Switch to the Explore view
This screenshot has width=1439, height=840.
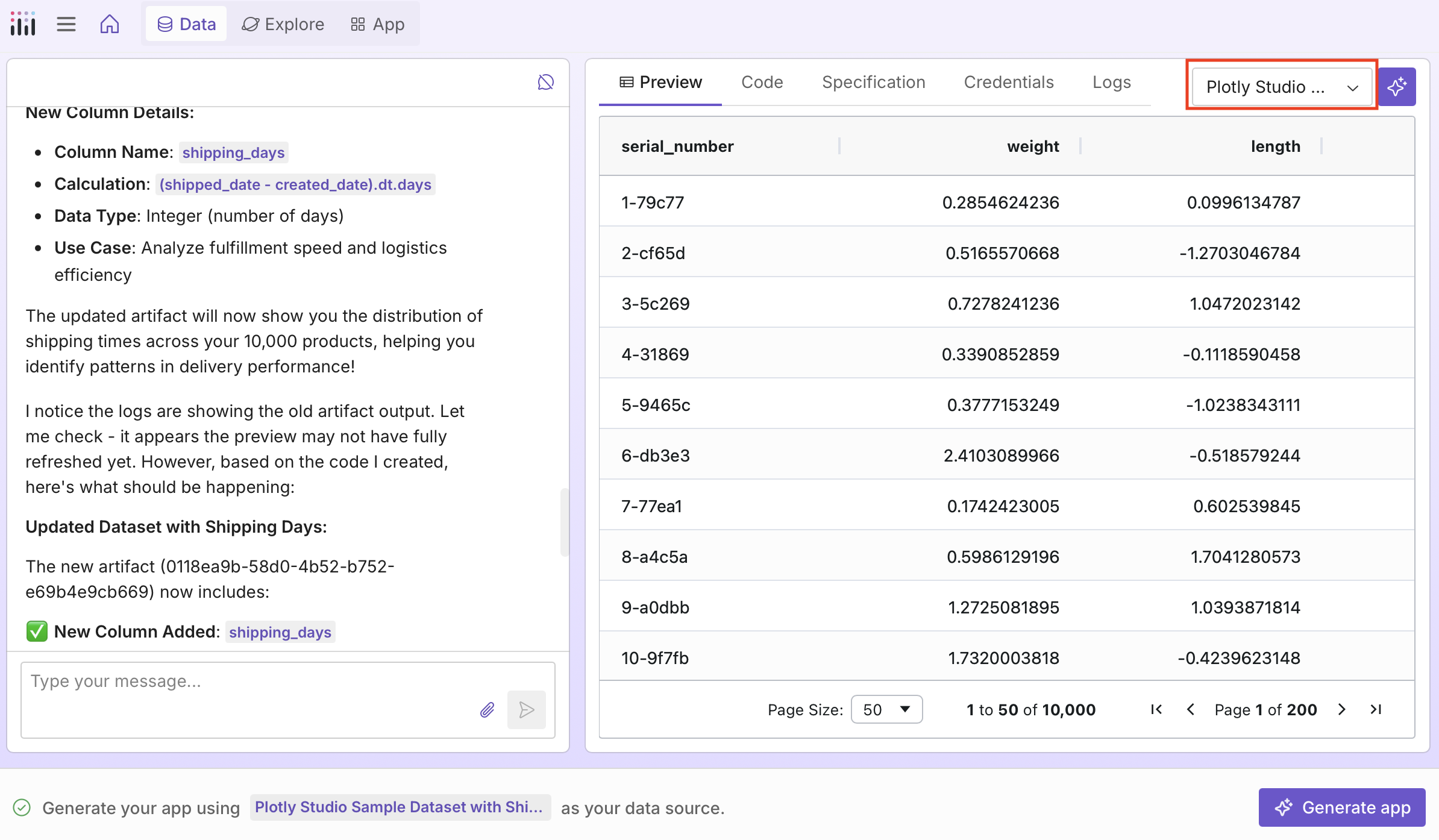(283, 24)
